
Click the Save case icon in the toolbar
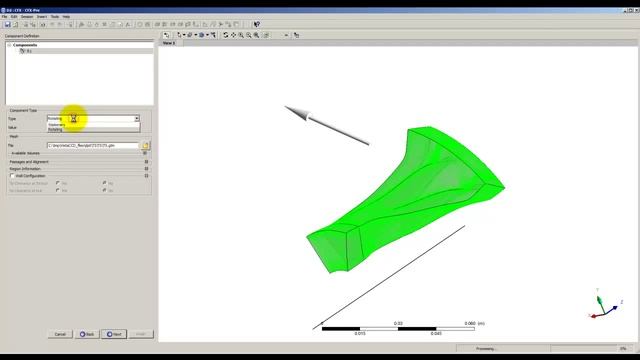coord(7,24)
